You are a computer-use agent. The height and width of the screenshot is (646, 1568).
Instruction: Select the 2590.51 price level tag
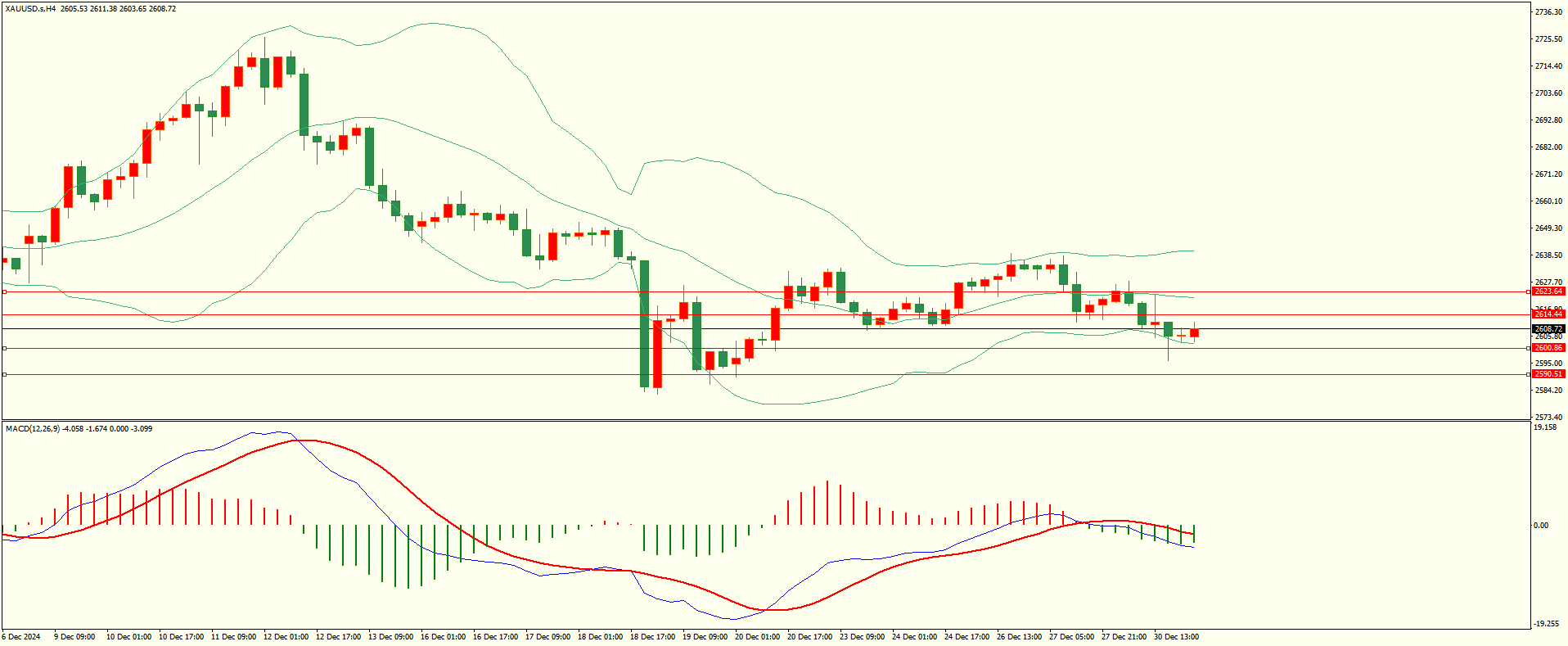[x=1548, y=374]
